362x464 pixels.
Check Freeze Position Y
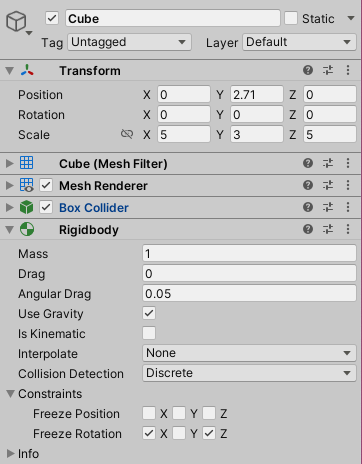[179, 413]
